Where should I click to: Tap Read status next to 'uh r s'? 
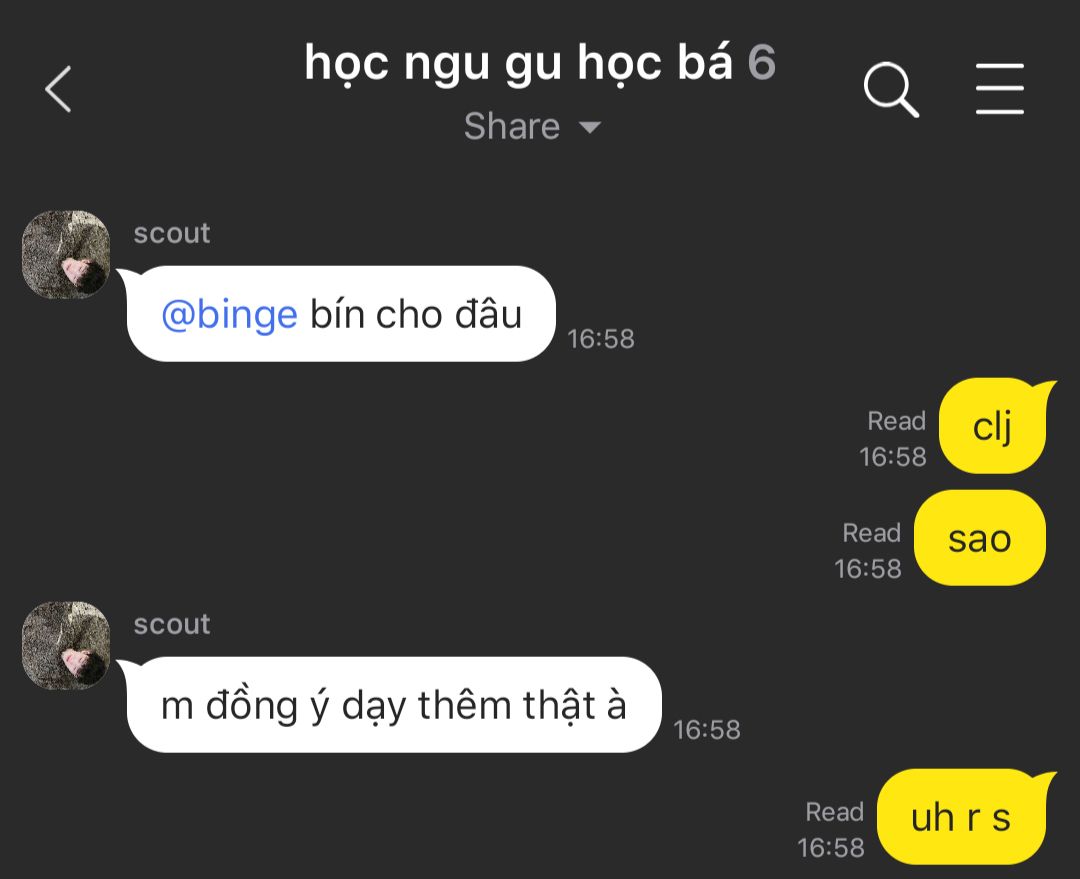pos(834,811)
